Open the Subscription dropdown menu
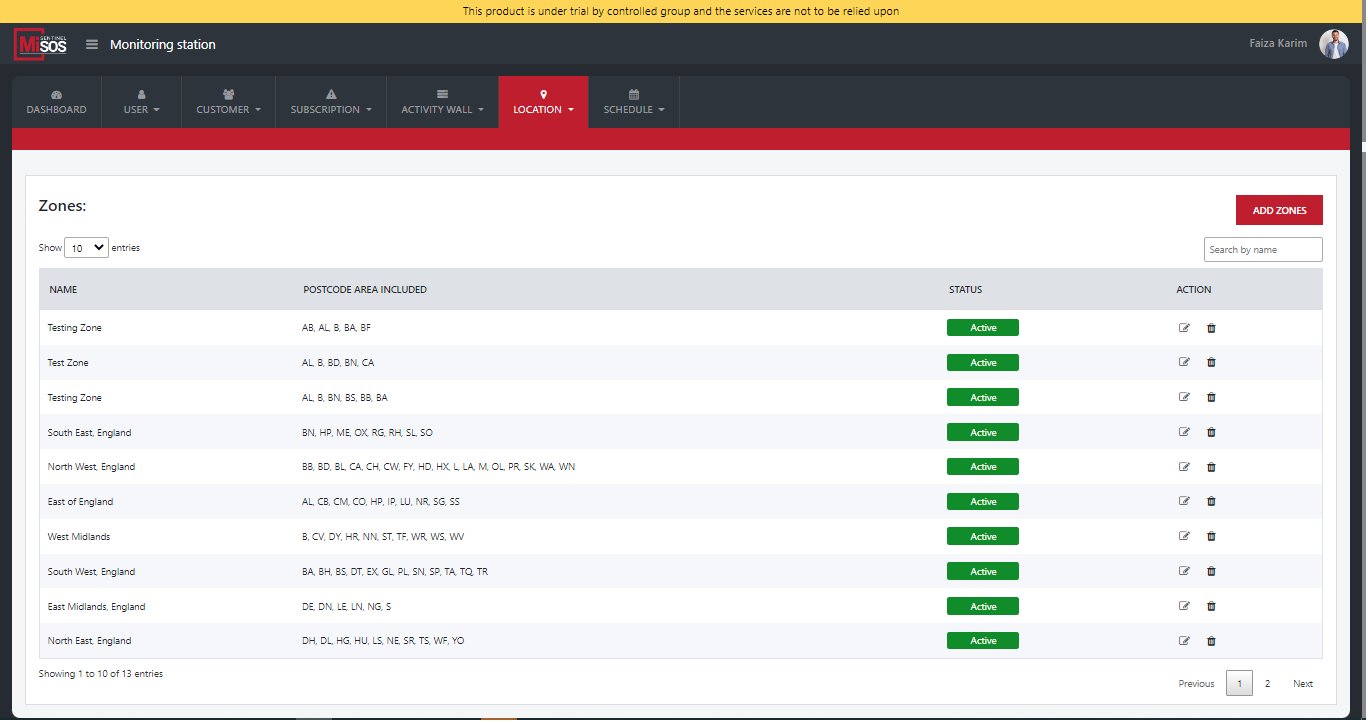 [x=331, y=102]
